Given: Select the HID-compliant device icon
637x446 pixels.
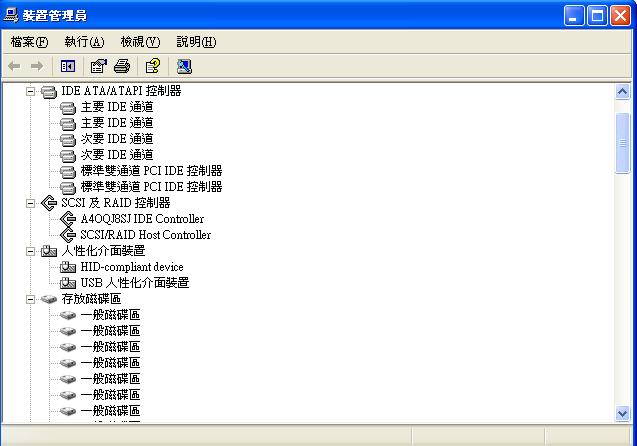Looking at the screenshot, I should click(x=68, y=267).
